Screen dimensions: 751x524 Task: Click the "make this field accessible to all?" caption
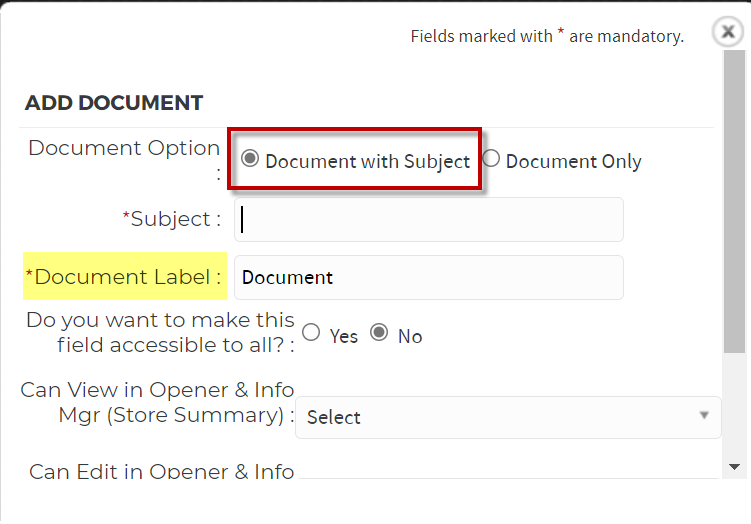160,332
